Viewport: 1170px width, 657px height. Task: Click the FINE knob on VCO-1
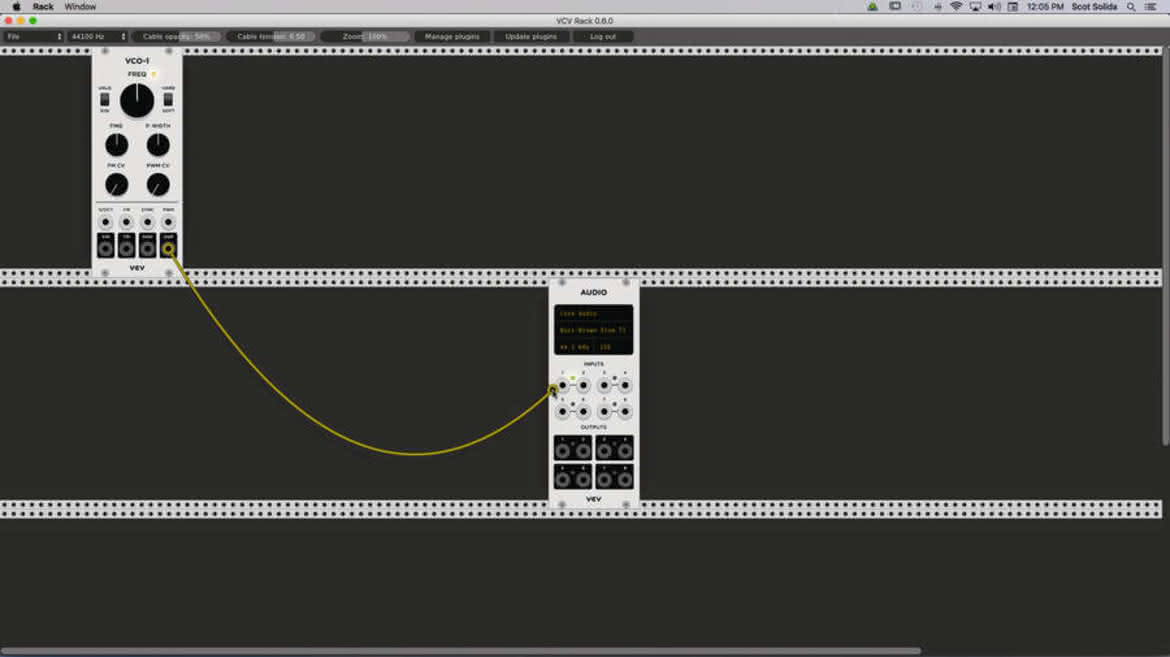[116, 145]
